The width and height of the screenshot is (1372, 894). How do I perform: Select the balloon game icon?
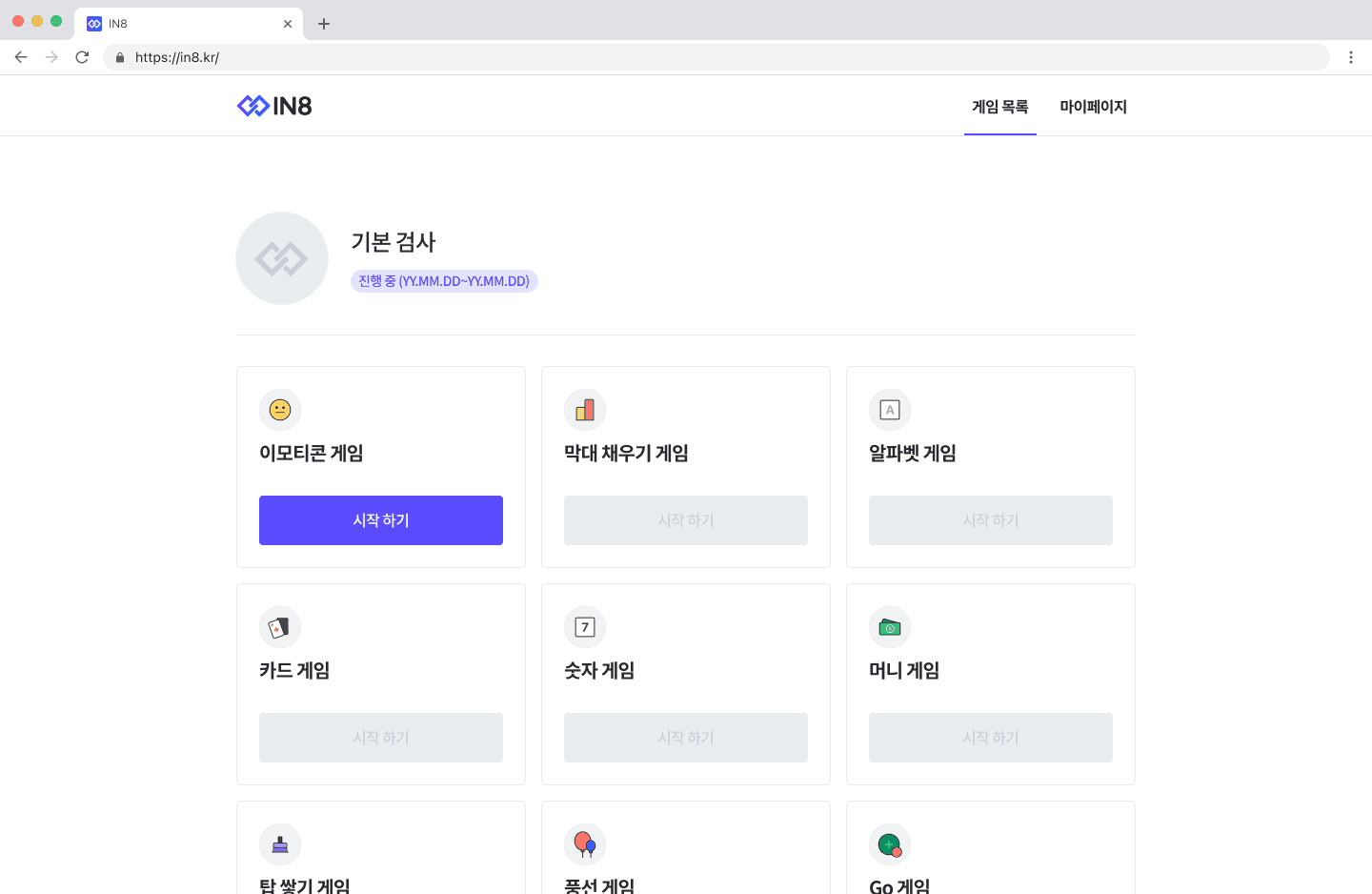(x=585, y=844)
